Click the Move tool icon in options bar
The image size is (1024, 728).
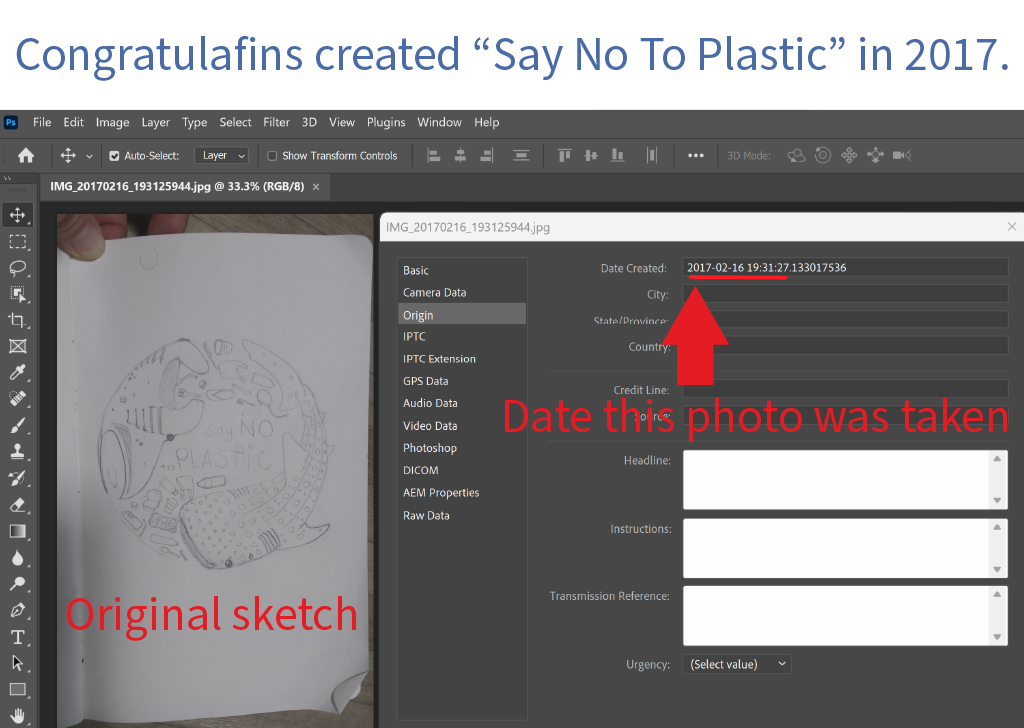click(x=68, y=155)
